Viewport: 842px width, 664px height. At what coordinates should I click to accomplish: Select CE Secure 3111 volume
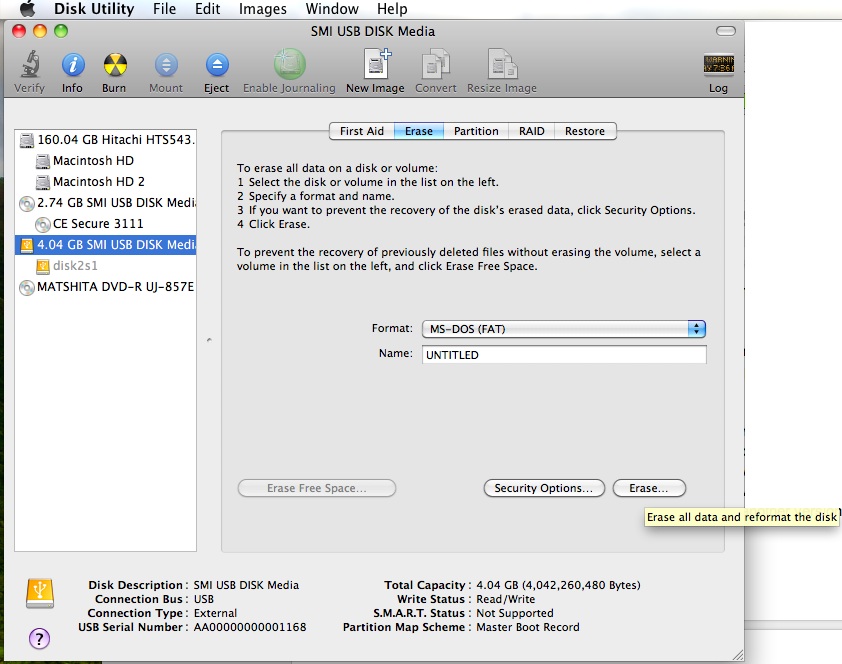click(x=106, y=223)
